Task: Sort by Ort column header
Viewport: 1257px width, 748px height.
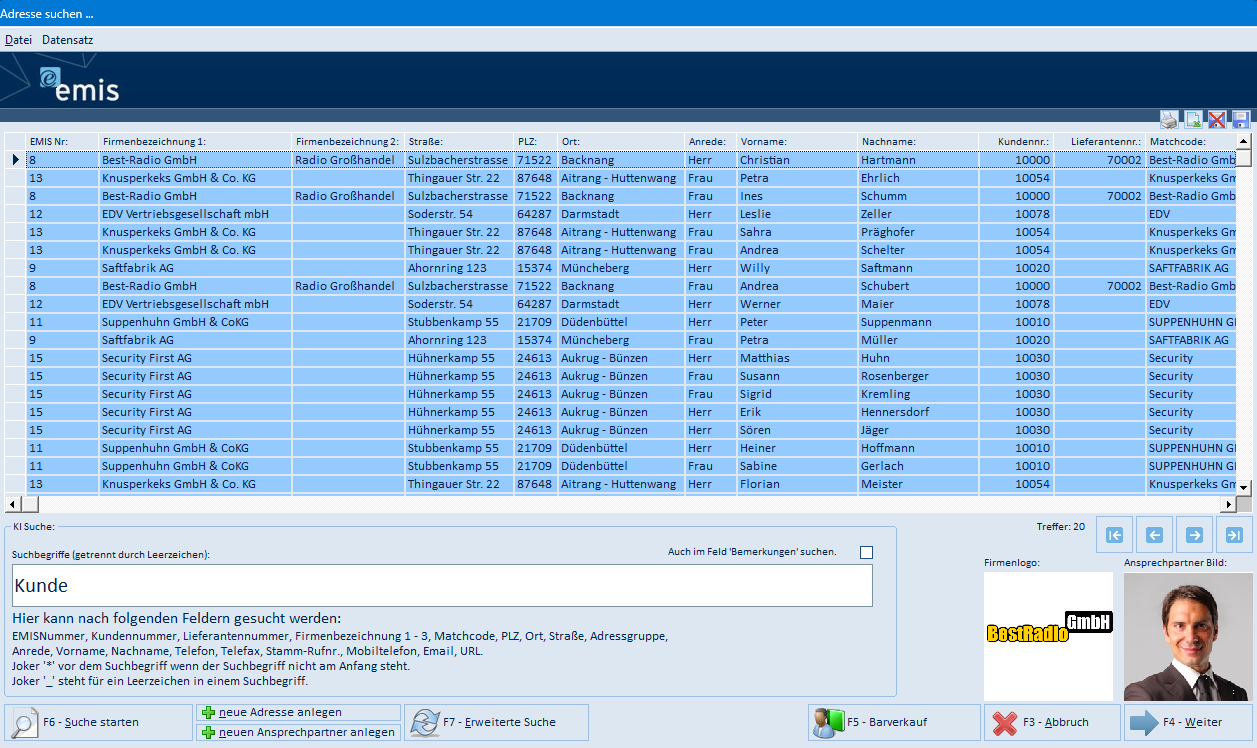Action: 621,142
